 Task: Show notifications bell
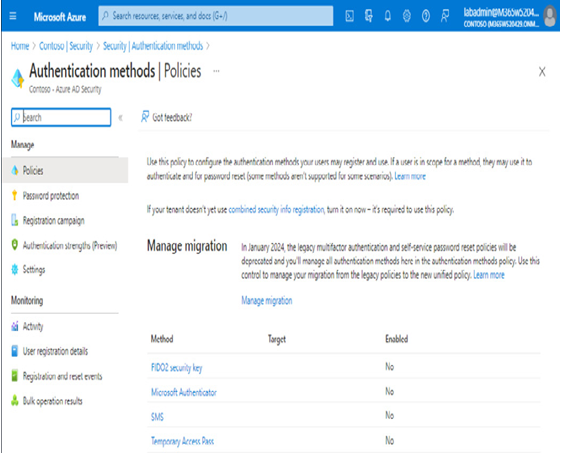pos(387,16)
